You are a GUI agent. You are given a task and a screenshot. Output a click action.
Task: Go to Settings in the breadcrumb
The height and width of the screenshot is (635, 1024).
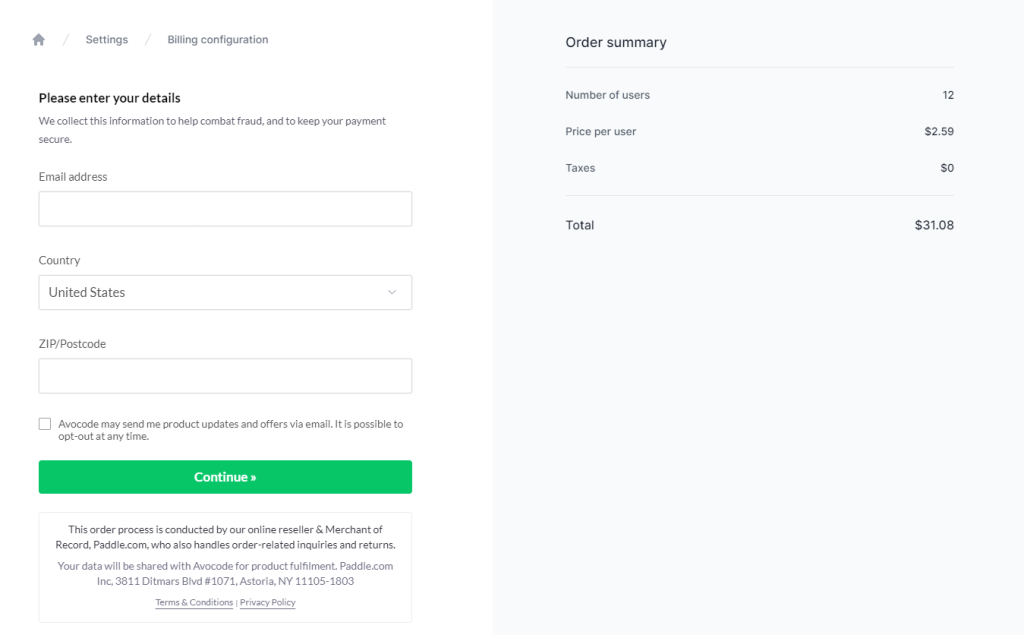[107, 40]
